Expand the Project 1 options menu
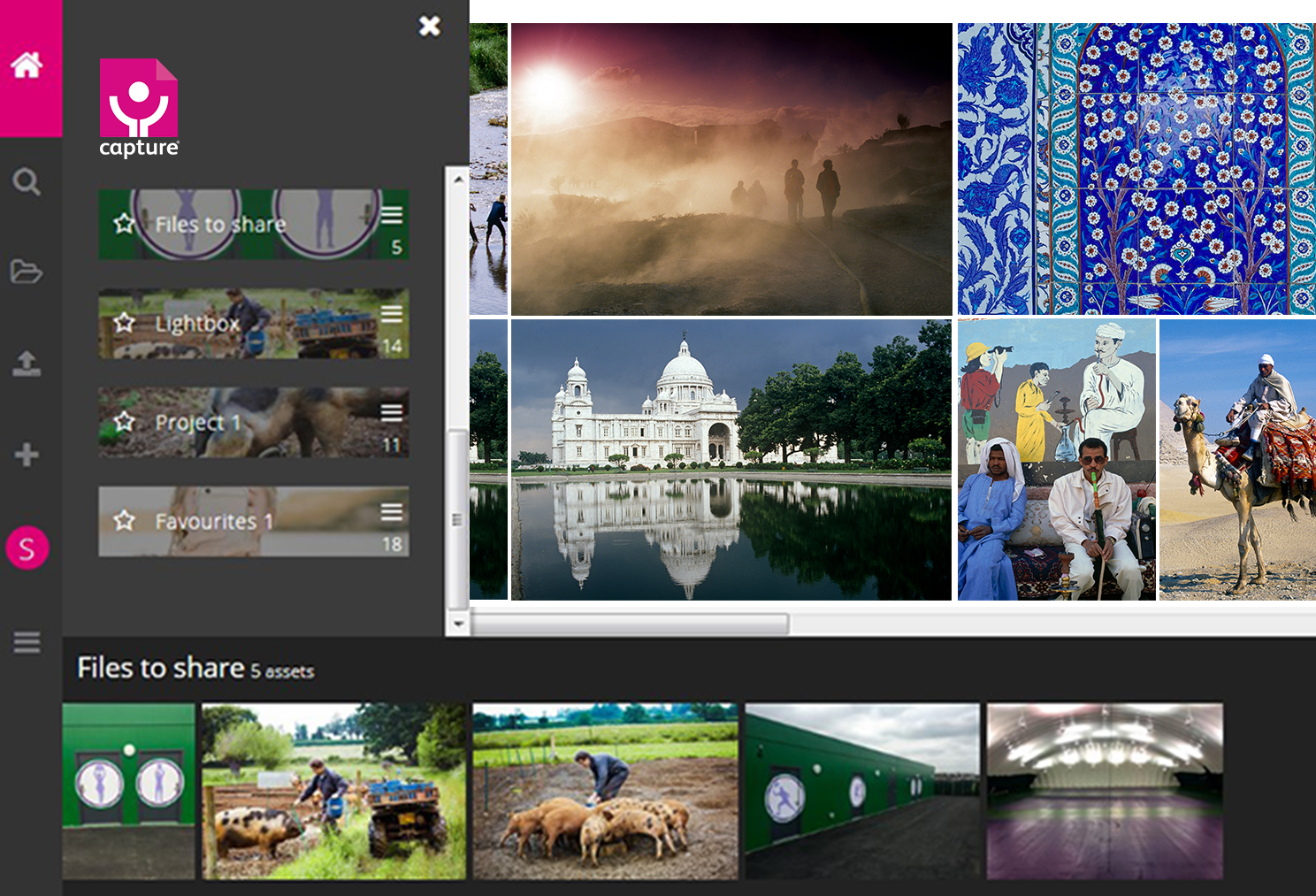 tap(392, 412)
